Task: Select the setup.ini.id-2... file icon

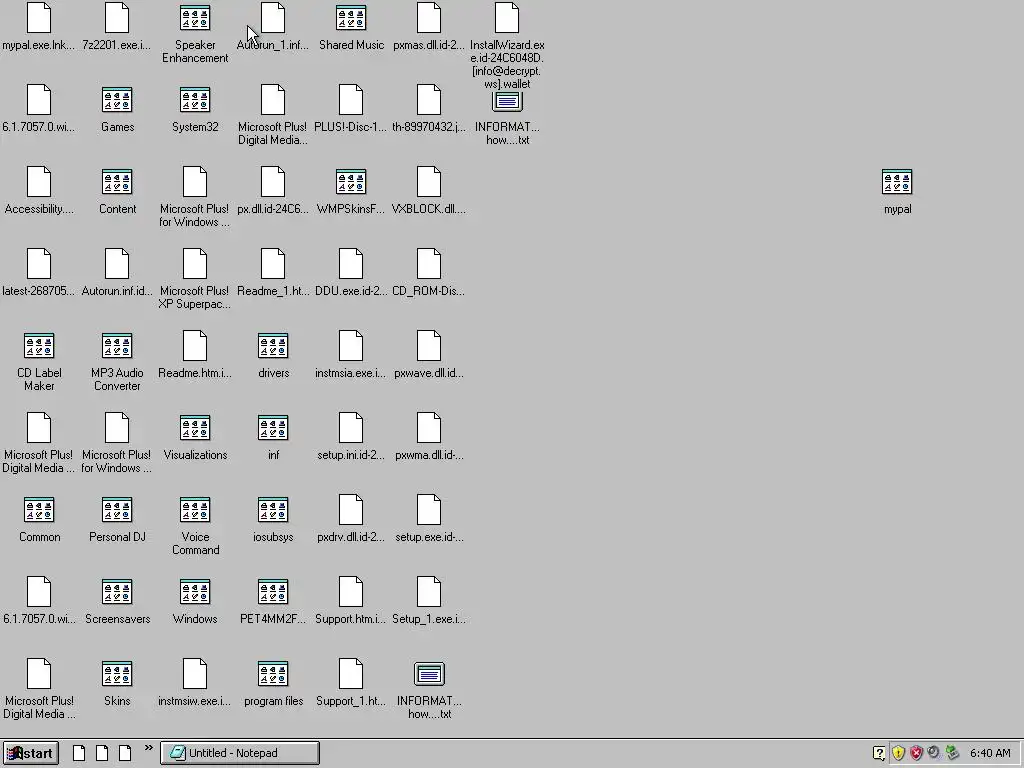Action: (351, 428)
